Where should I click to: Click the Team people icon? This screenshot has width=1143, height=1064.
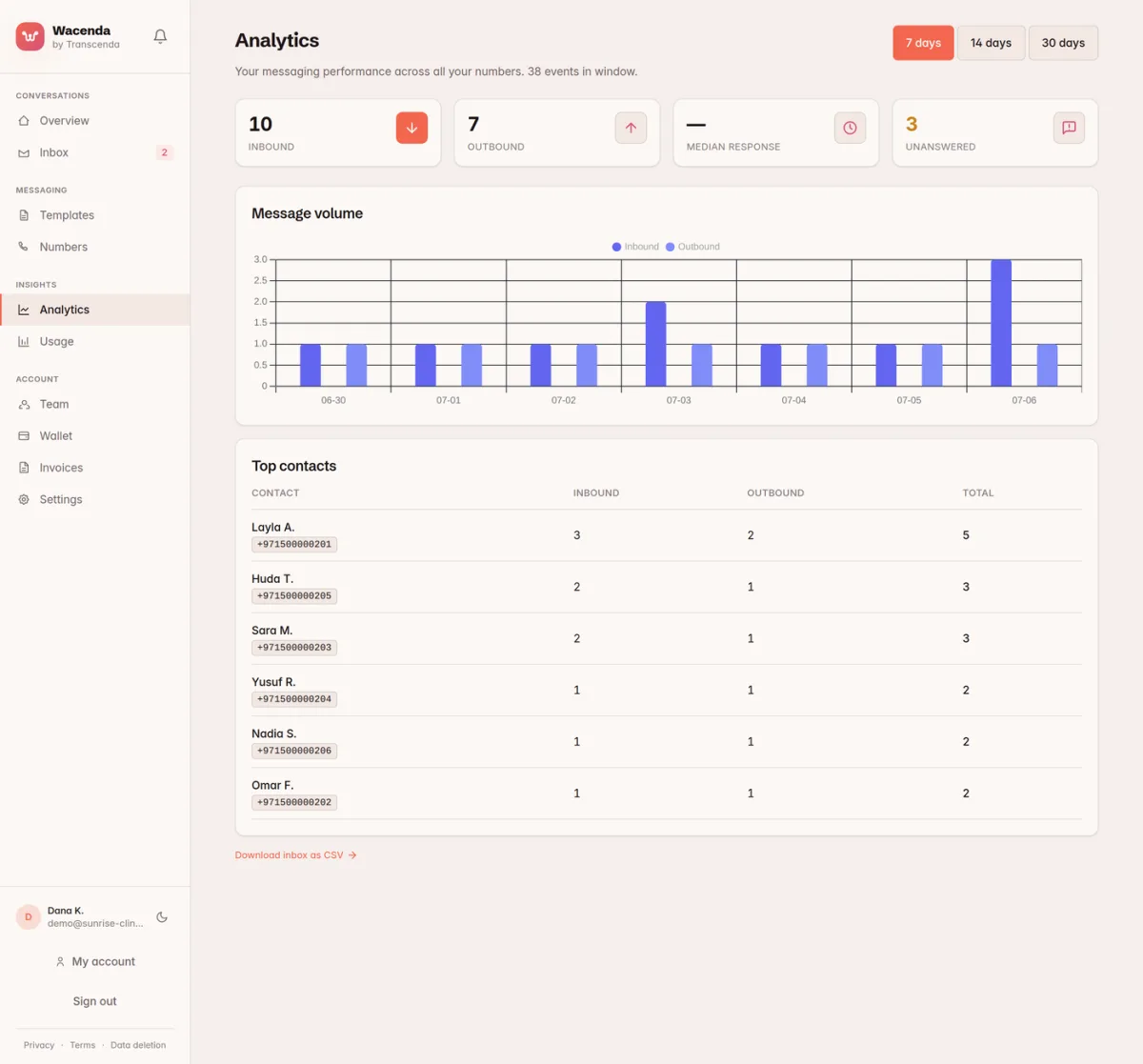tap(24, 404)
